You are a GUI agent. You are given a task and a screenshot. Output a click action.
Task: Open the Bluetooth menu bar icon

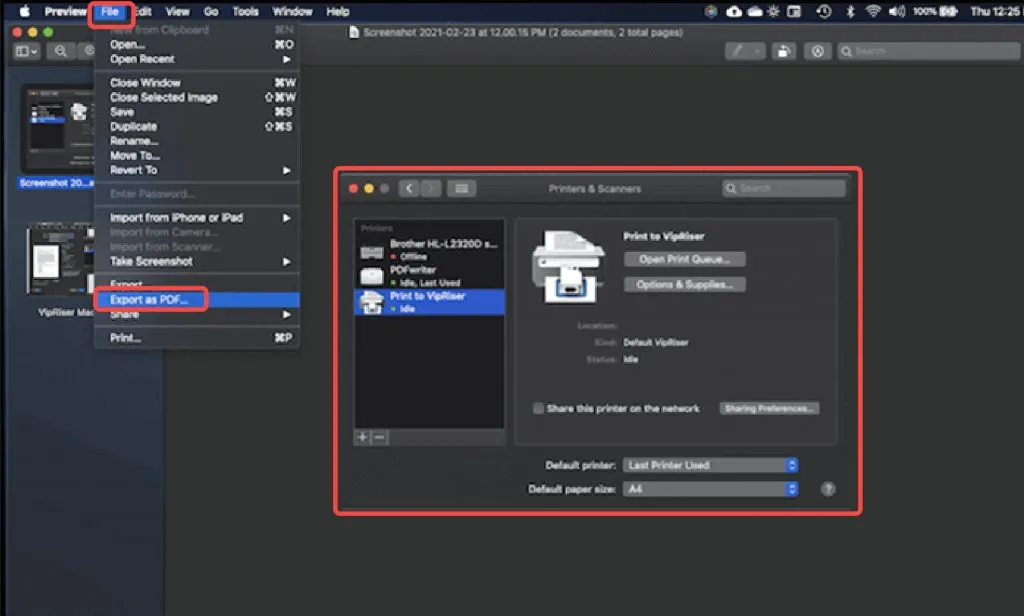[x=849, y=12]
